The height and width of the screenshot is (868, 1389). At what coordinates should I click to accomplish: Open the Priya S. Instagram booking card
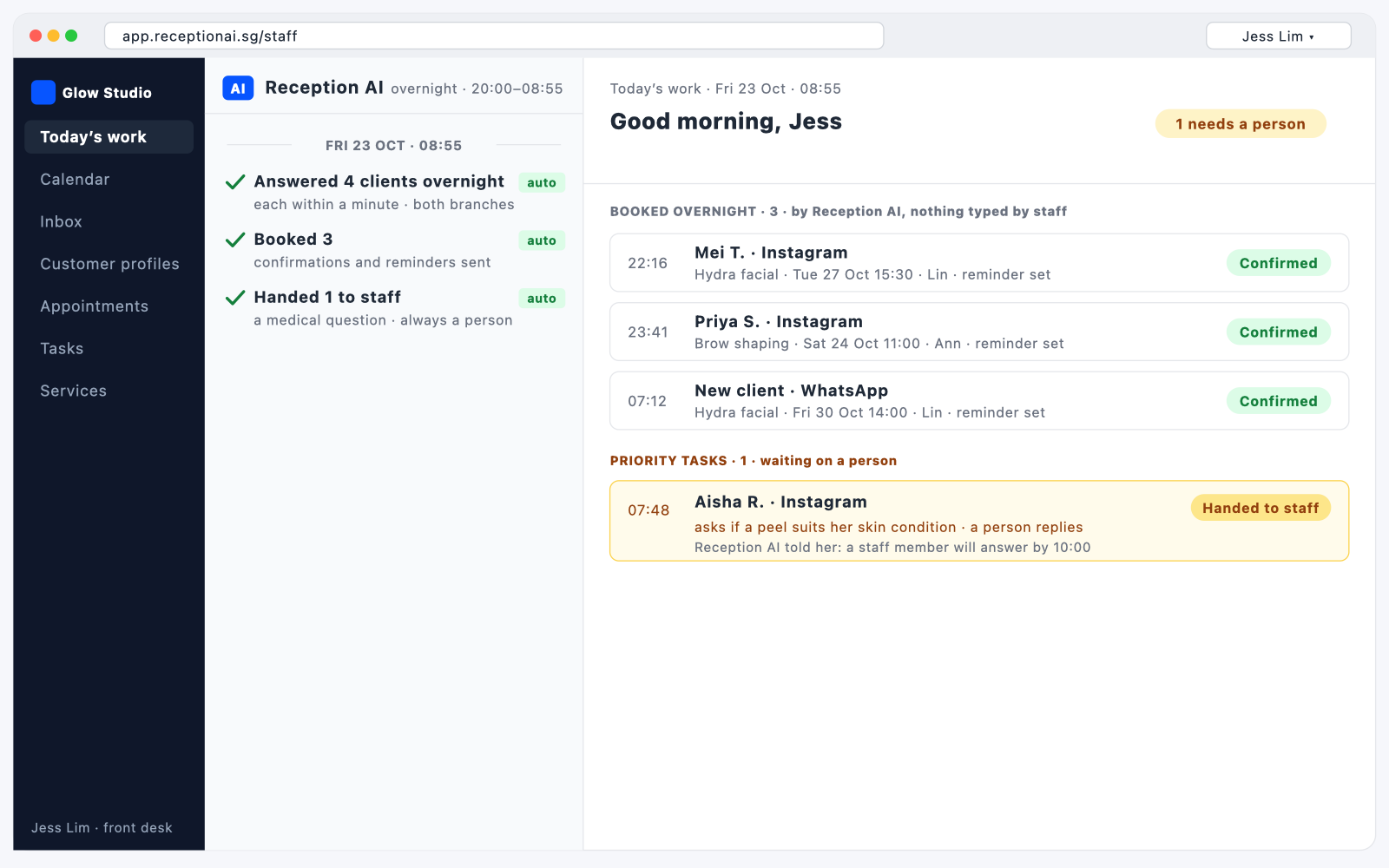pyautogui.click(x=979, y=332)
